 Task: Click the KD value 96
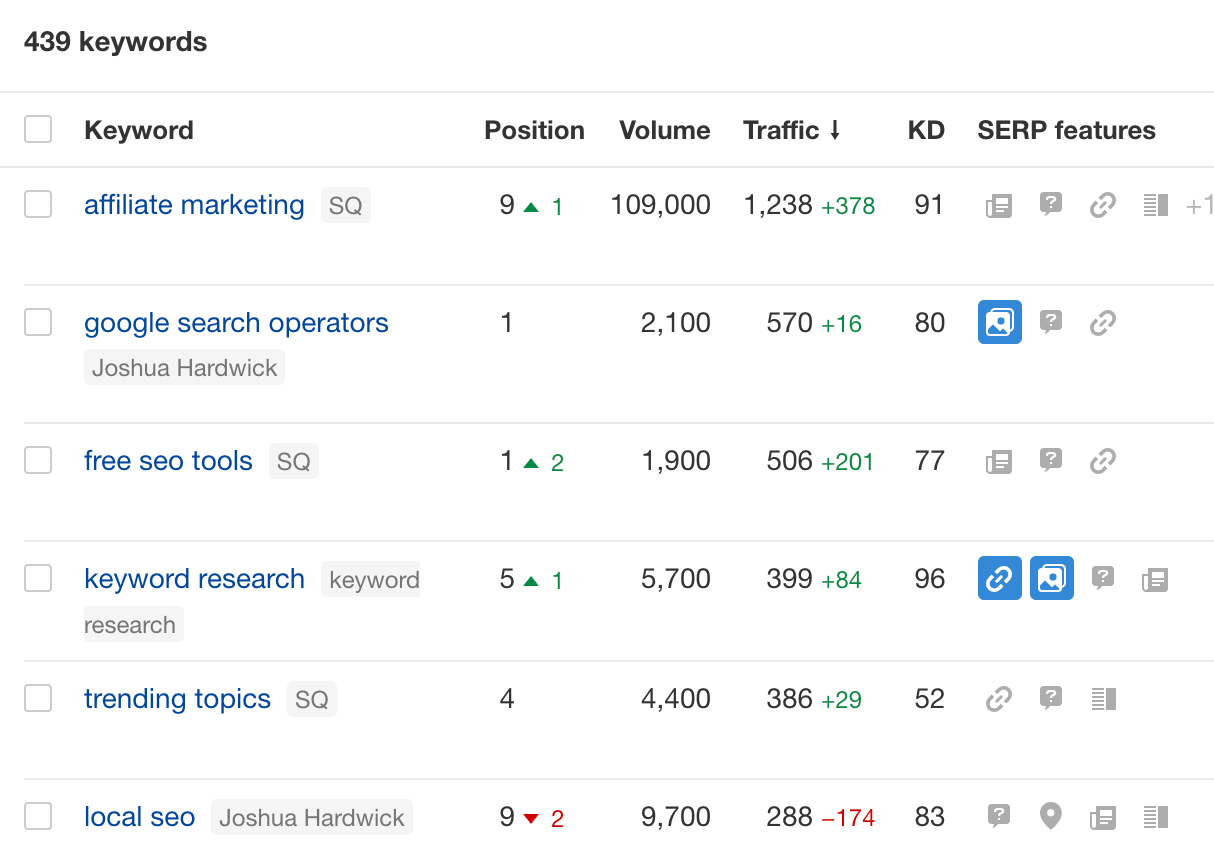click(930, 579)
